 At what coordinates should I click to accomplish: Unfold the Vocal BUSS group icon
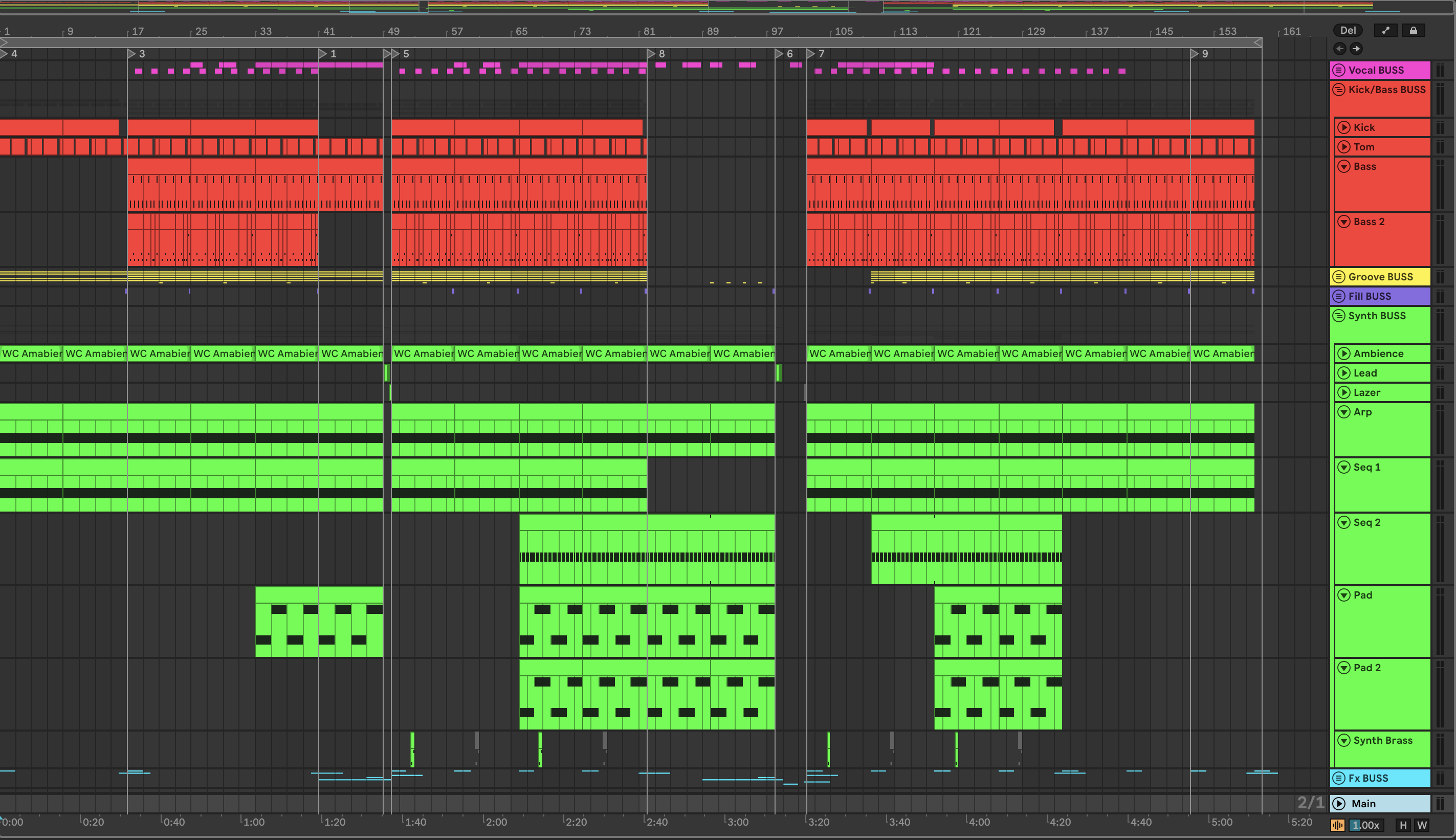[1339, 70]
